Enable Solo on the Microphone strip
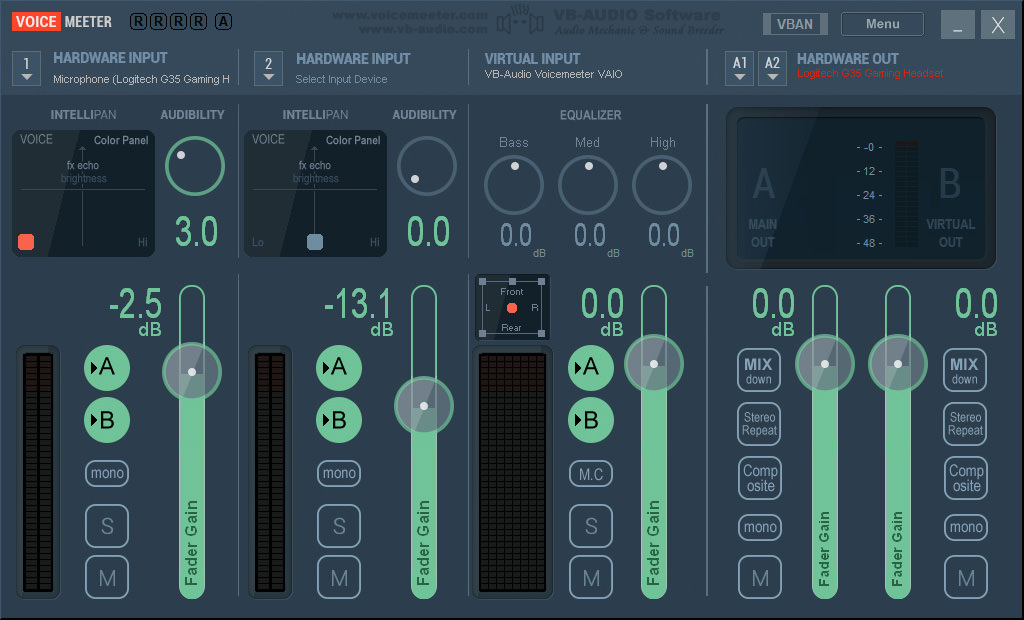Image resolution: width=1024 pixels, height=620 pixels. click(x=106, y=526)
